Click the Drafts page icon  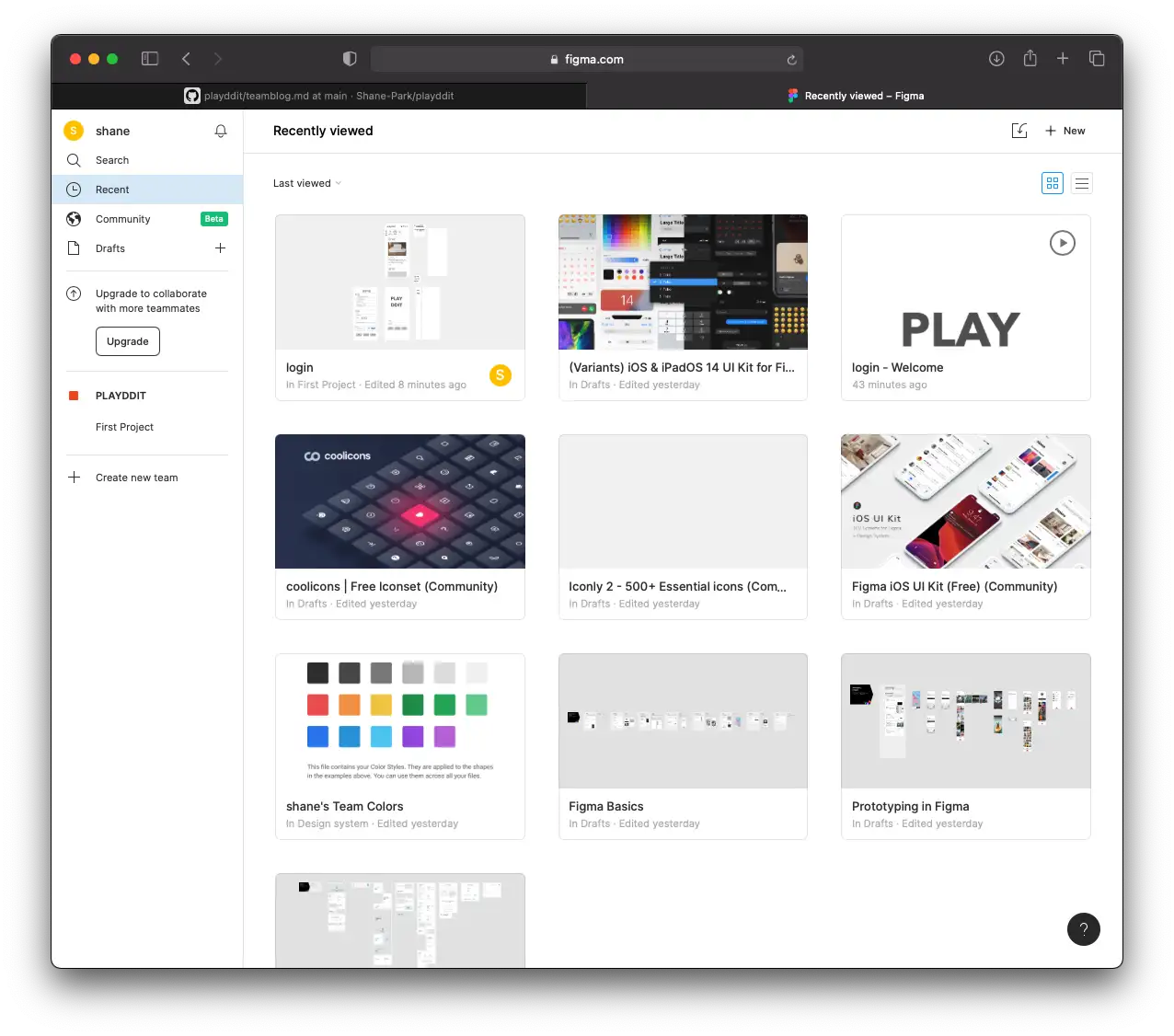click(74, 248)
